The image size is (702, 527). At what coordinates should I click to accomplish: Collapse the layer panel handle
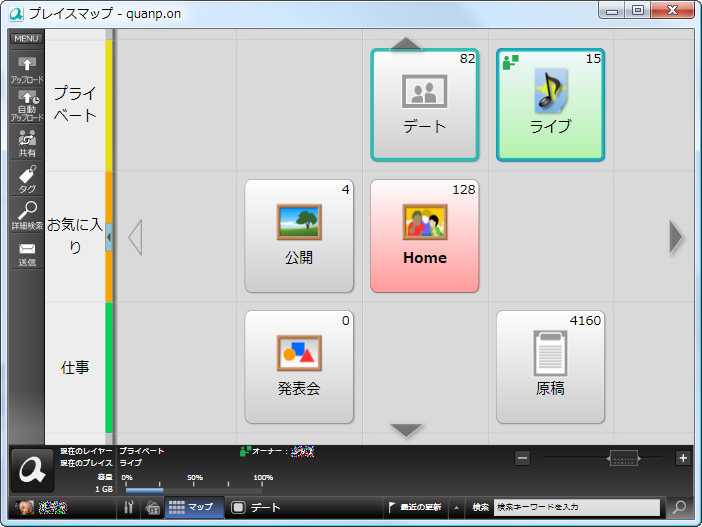point(109,236)
